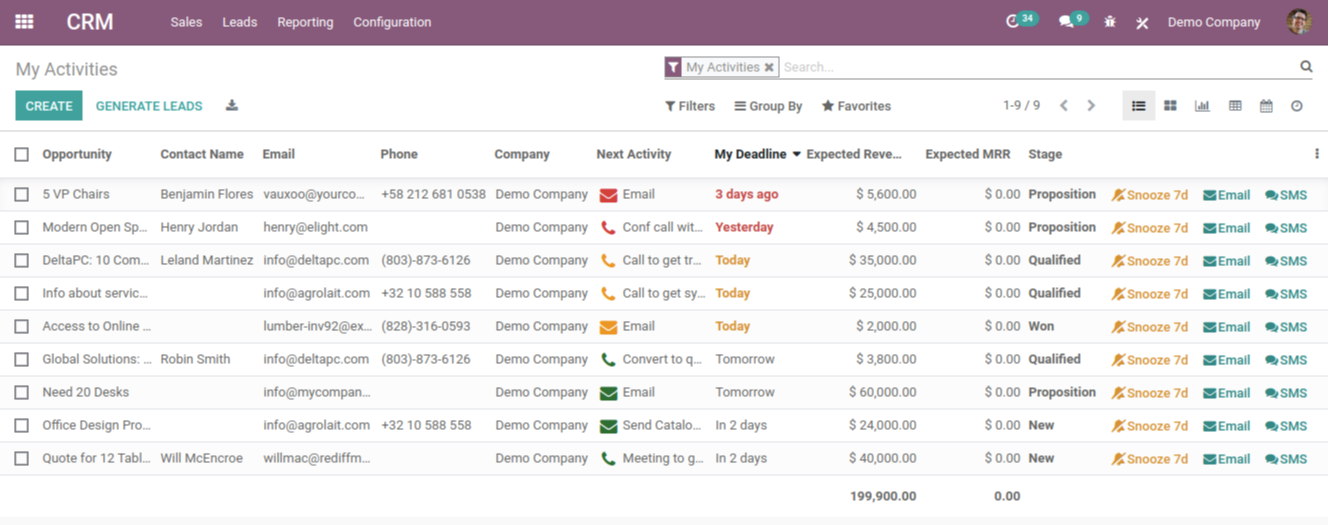This screenshot has width=1329, height=525.
Task: Open the calendar view
Action: (1266, 106)
